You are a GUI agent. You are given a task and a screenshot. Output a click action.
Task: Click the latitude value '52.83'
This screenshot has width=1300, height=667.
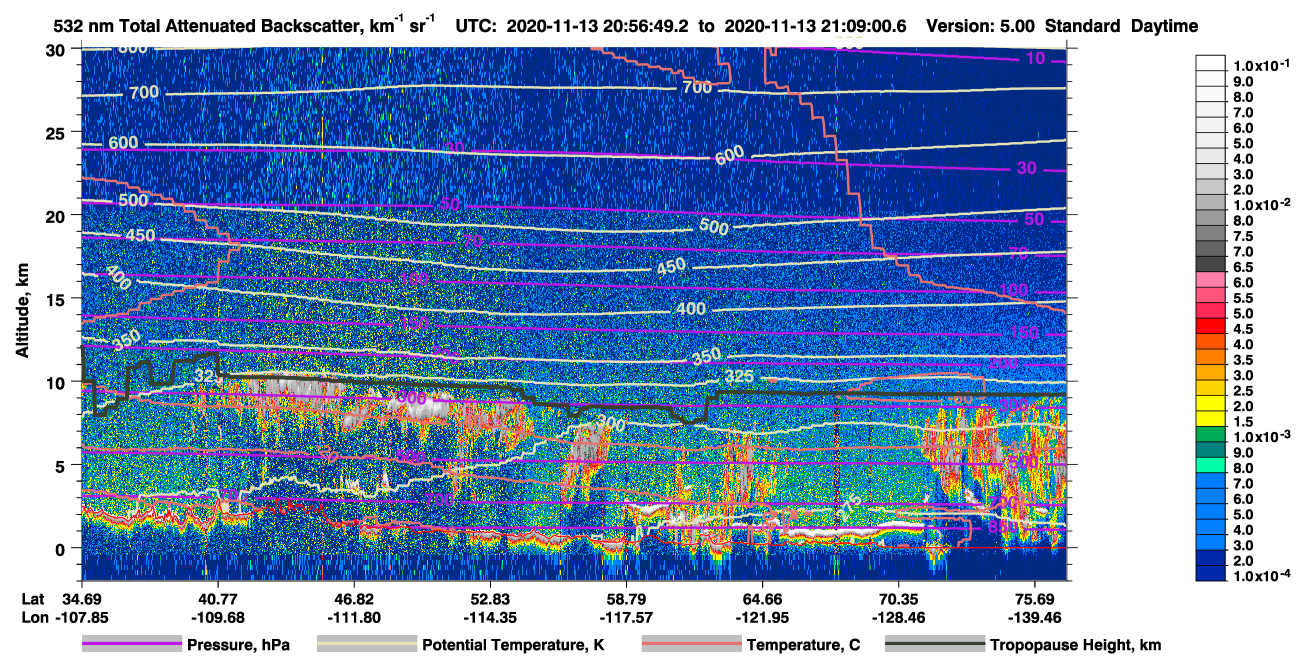[490, 598]
